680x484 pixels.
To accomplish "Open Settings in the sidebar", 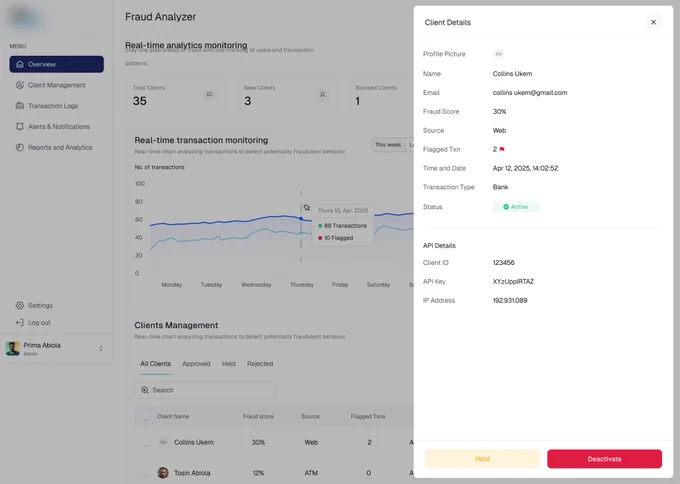I will 40,305.
